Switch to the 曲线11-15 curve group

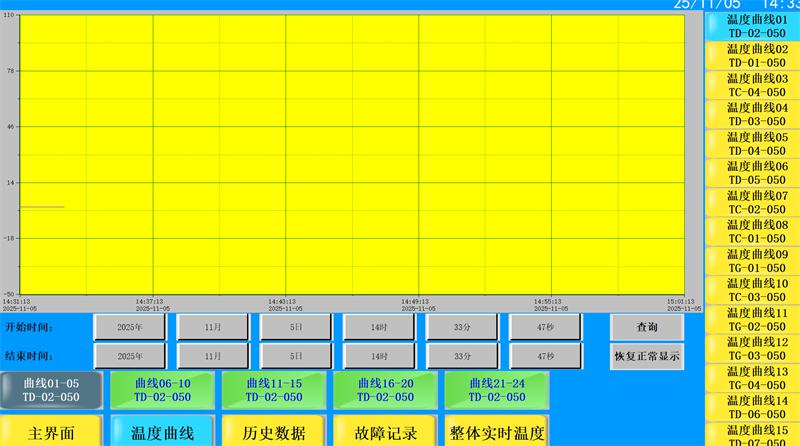click(x=273, y=389)
